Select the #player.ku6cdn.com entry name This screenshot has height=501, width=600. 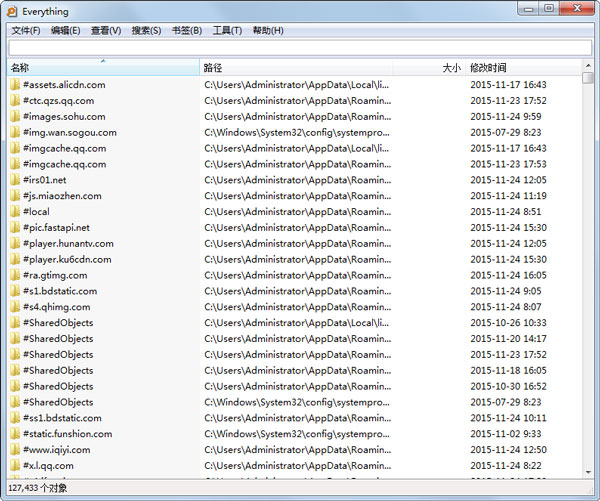coord(67,259)
